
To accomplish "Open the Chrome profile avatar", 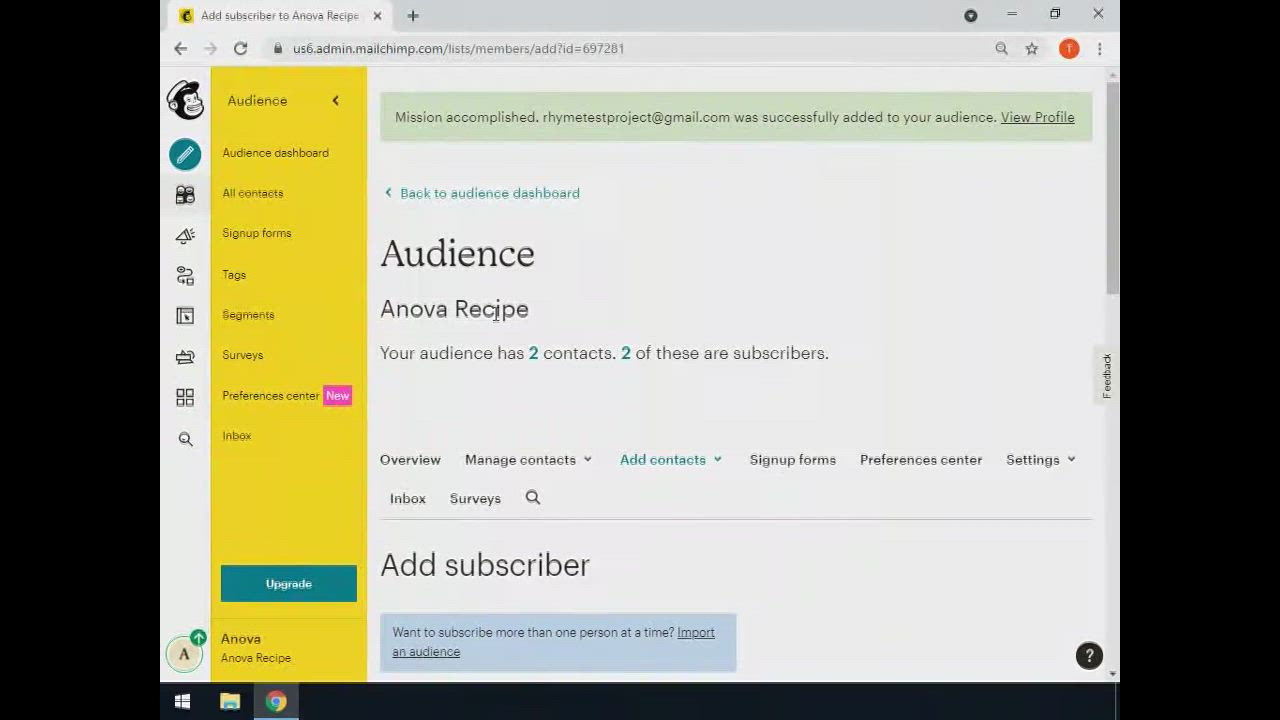I will (1069, 48).
